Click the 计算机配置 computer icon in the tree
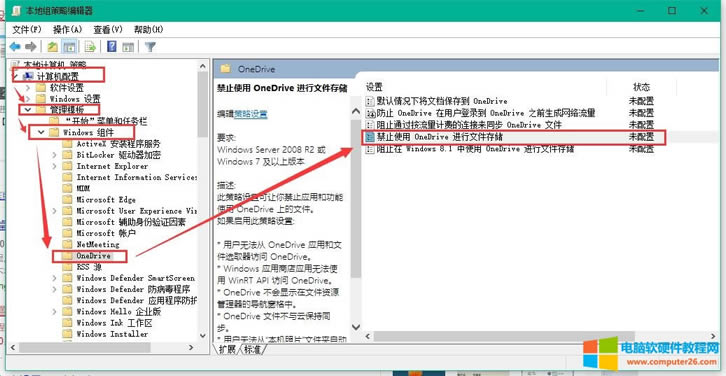This screenshot has width=726, height=376. (28, 76)
